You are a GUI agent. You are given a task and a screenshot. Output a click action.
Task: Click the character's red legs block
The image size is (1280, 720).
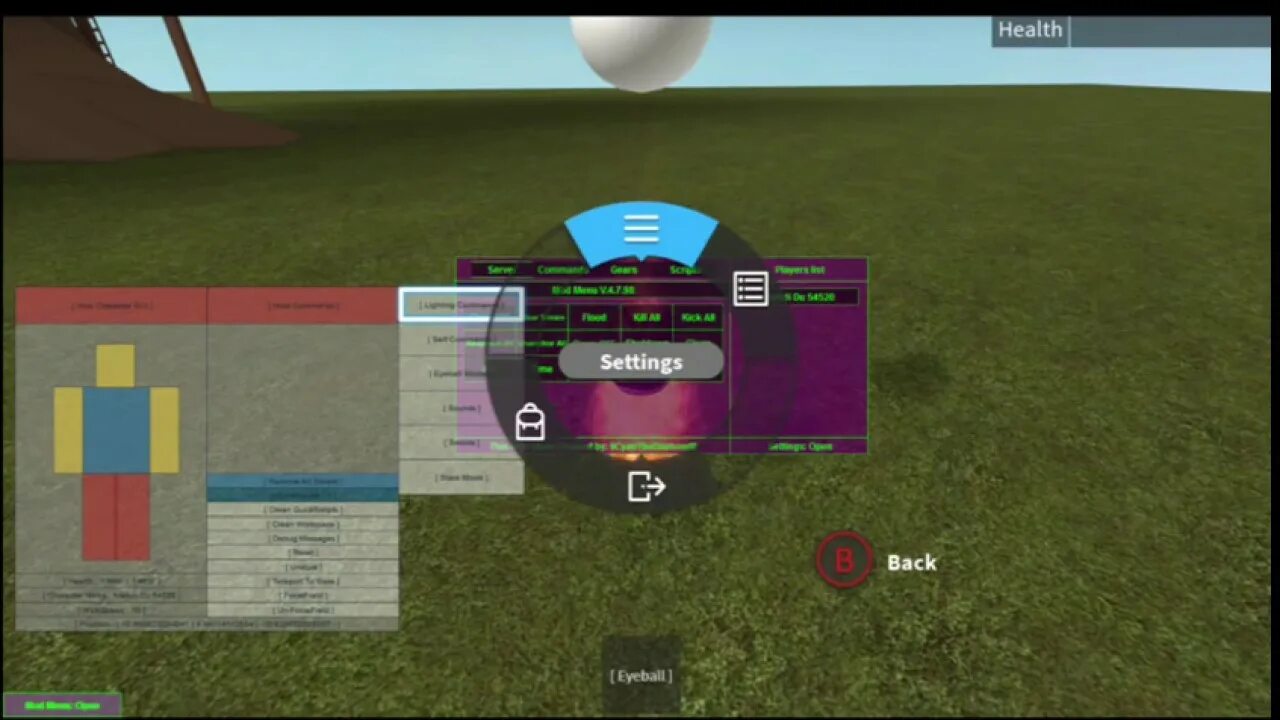pyautogui.click(x=116, y=516)
